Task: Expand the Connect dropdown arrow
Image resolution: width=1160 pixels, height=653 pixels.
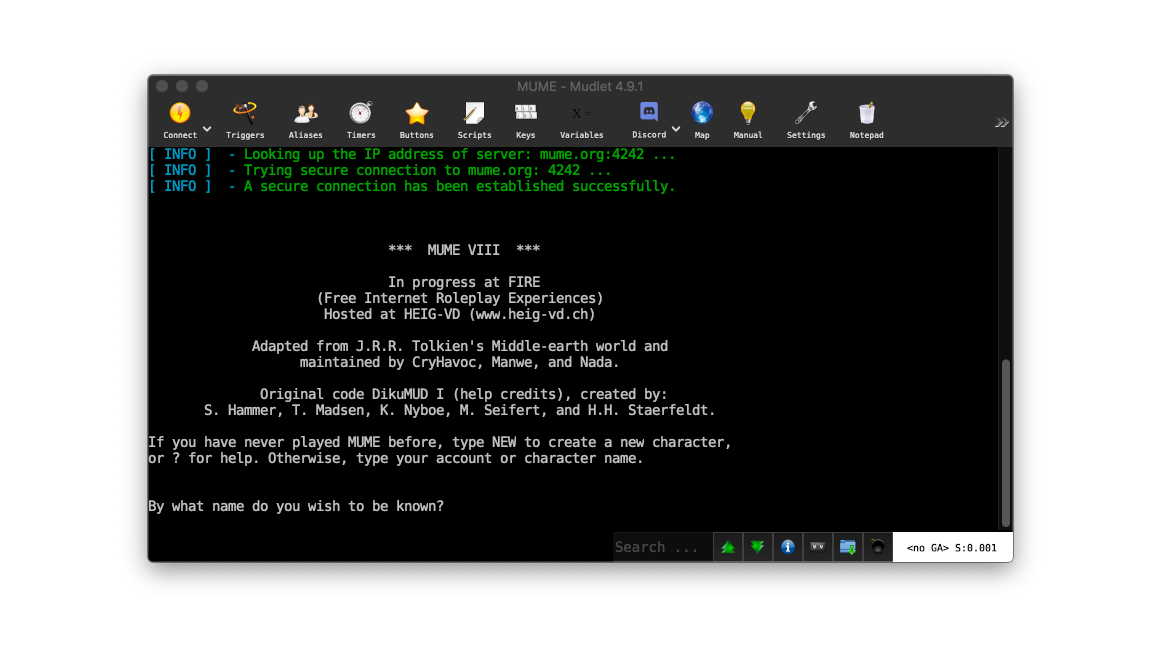Action: click(x=207, y=129)
